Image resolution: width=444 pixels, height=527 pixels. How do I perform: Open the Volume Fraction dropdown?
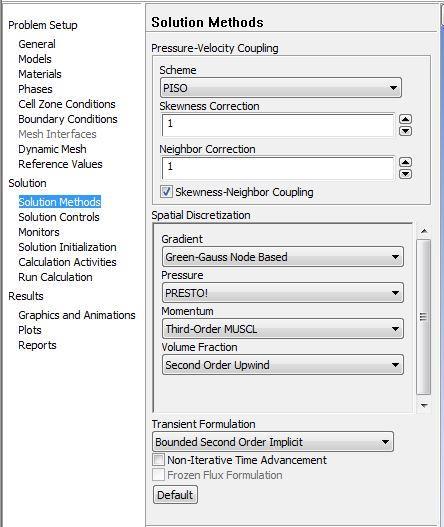coord(283,365)
